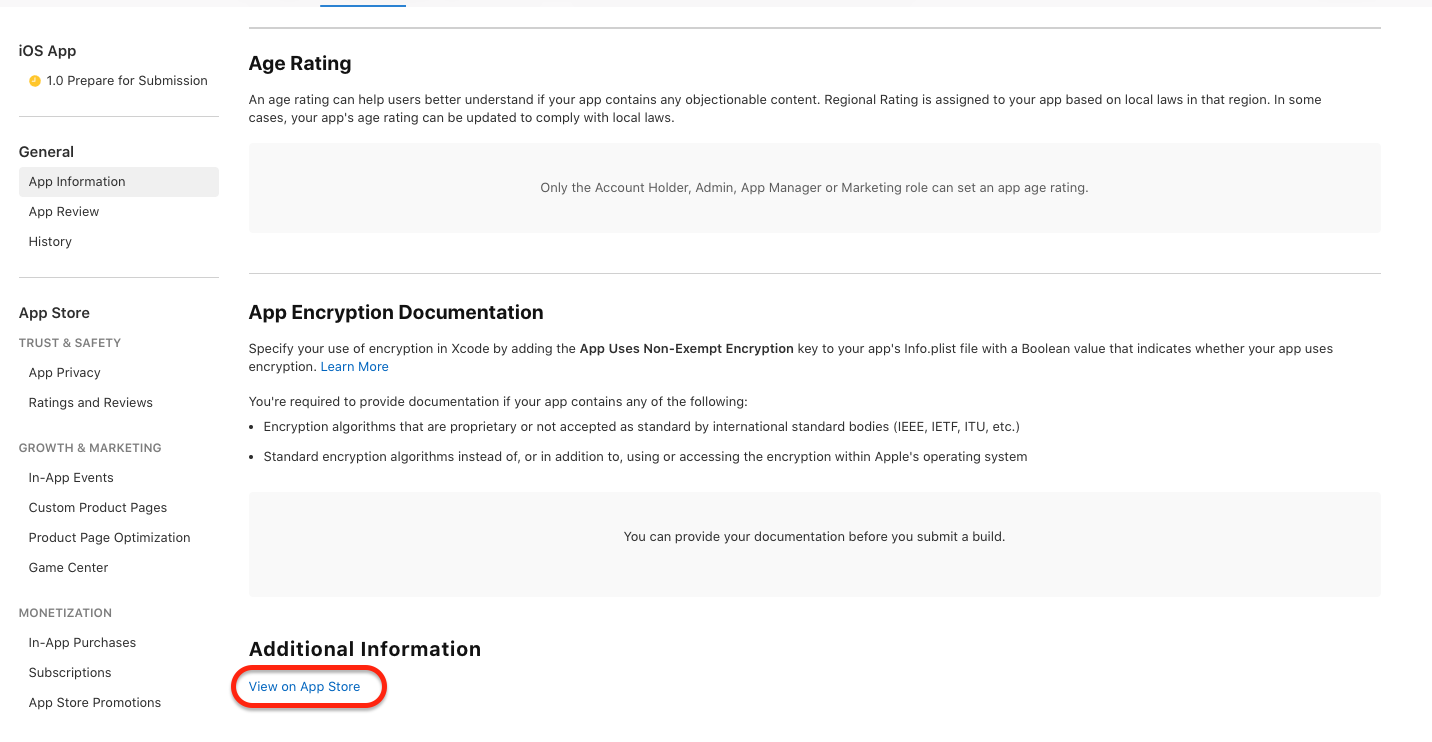Open App Information in the General section

pyautogui.click(x=77, y=181)
